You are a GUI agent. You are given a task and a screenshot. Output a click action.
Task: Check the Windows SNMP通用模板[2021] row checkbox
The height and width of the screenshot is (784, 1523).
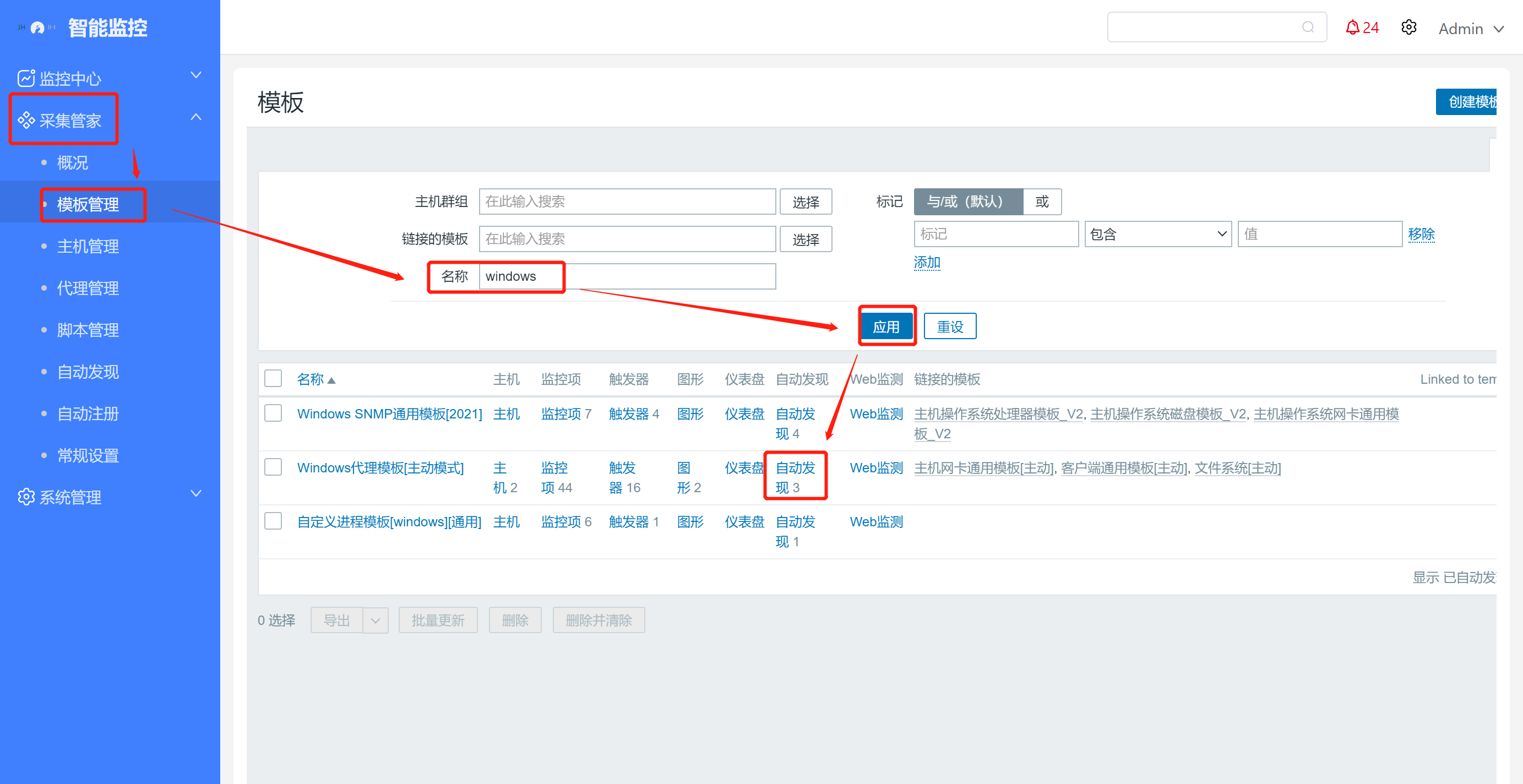coord(273,413)
